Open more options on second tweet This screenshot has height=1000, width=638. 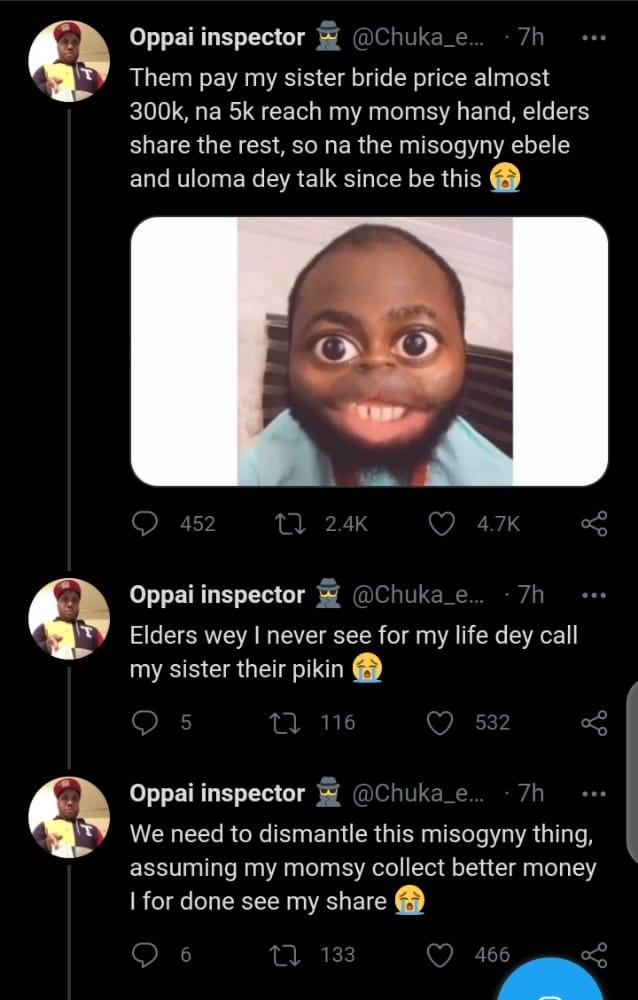(x=595, y=594)
